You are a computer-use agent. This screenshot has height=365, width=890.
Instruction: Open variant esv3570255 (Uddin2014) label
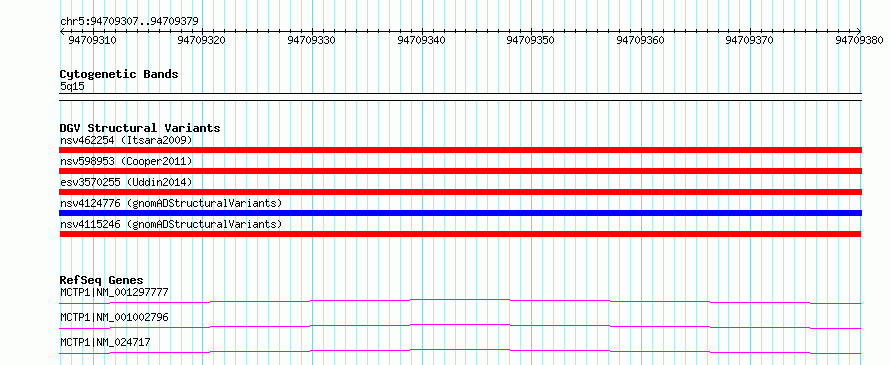point(126,182)
